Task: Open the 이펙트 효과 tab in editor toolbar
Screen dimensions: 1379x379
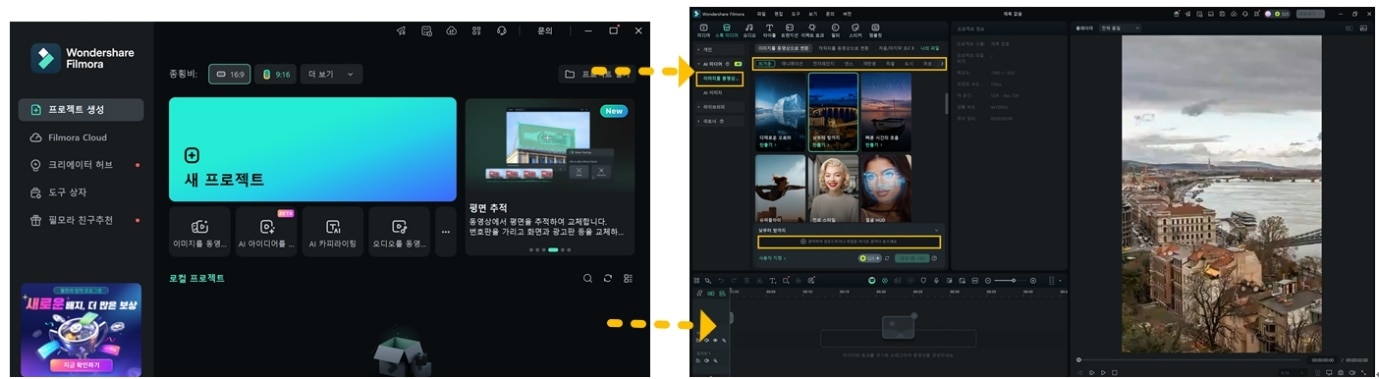Action: pos(813,31)
